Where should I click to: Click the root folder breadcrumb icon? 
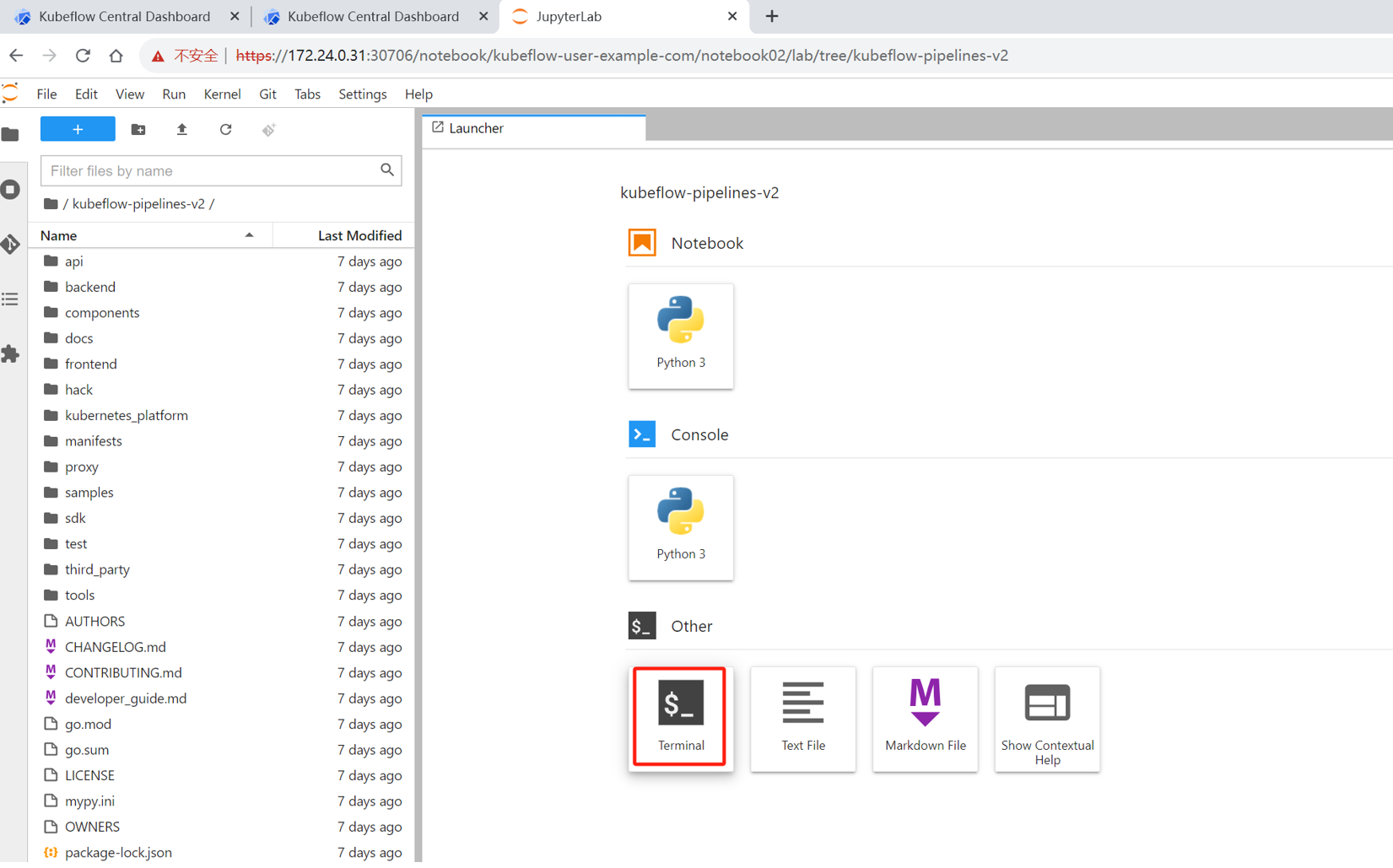(x=51, y=203)
